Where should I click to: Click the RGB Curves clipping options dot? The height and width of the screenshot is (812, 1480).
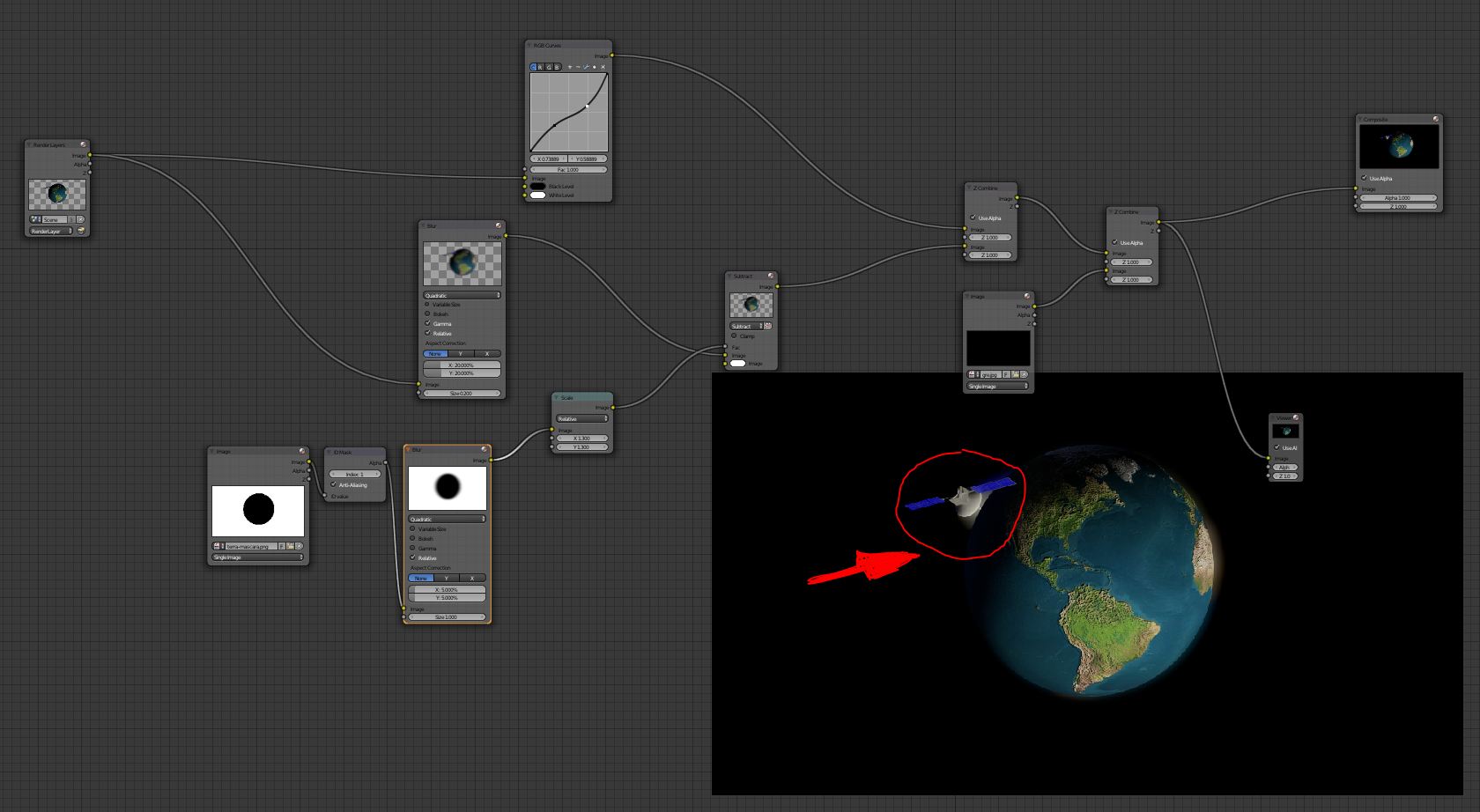(594, 67)
